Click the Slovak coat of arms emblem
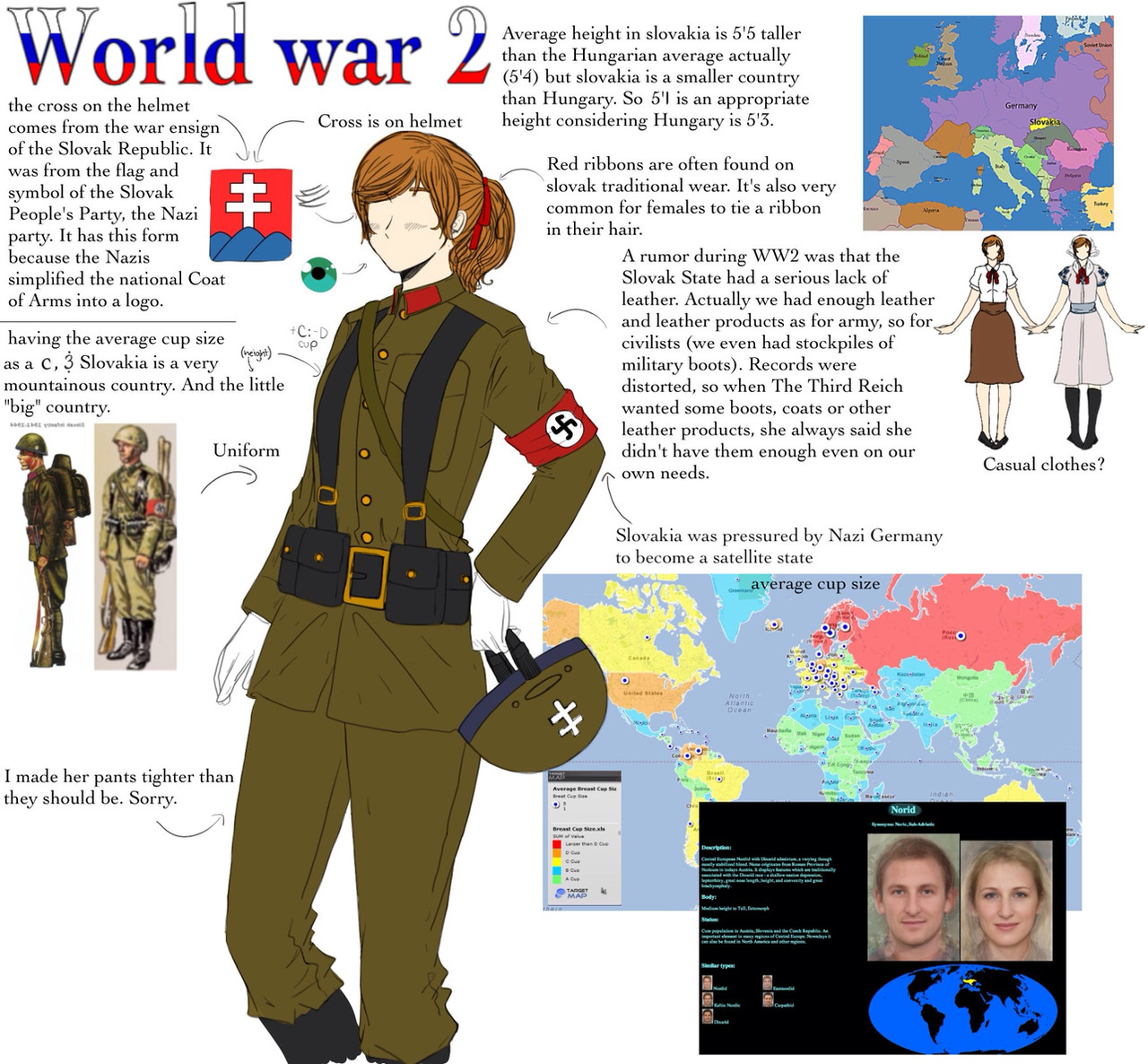The height and width of the screenshot is (1064, 1148). click(x=250, y=214)
